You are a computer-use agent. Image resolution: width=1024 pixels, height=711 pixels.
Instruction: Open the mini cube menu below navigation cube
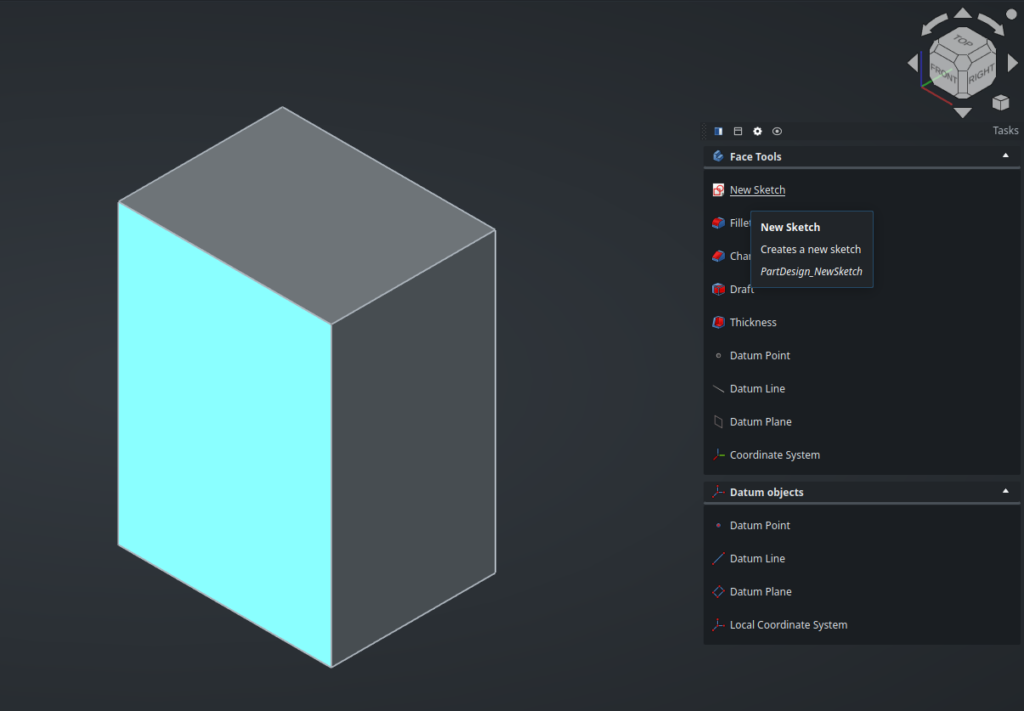(x=1000, y=102)
